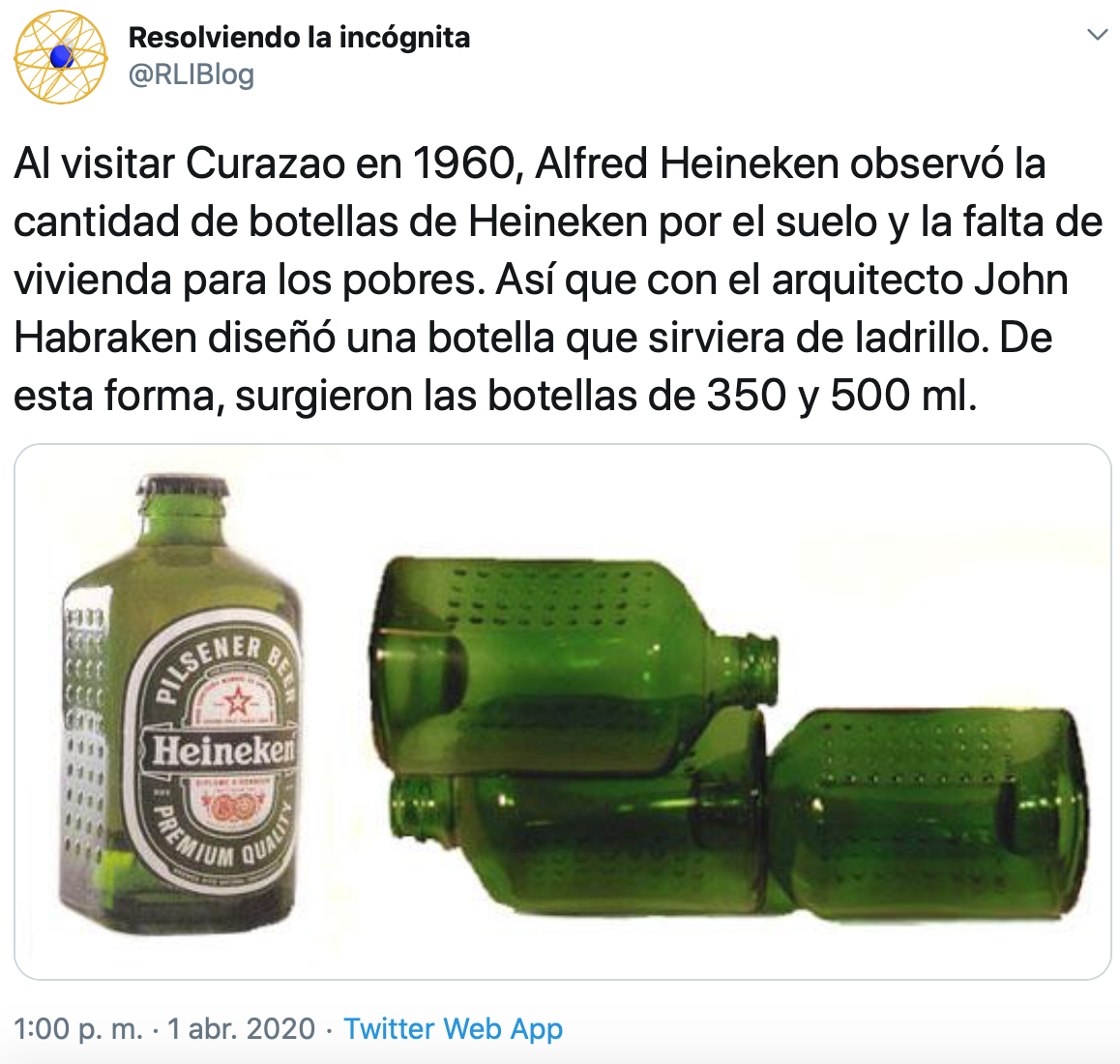The height and width of the screenshot is (1064, 1120).
Task: Click the top stacked horizontal green bottle
Action: 574,666
